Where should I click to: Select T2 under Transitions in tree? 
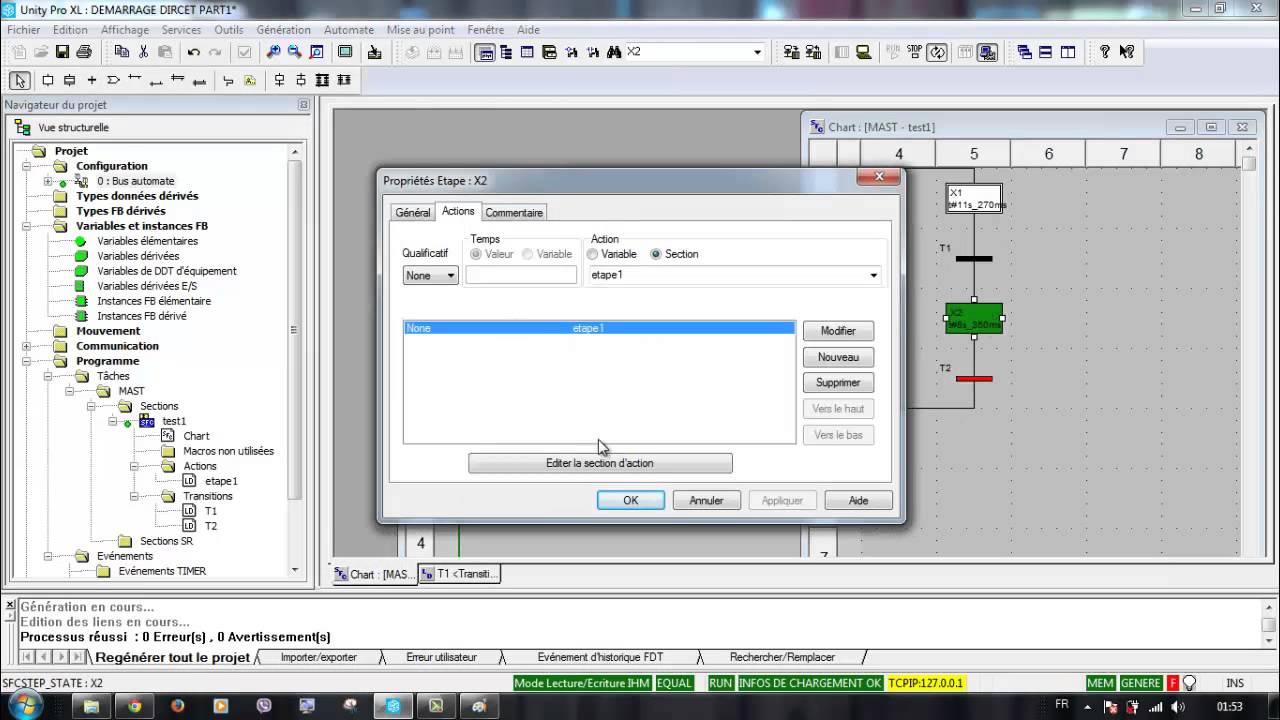click(x=211, y=526)
